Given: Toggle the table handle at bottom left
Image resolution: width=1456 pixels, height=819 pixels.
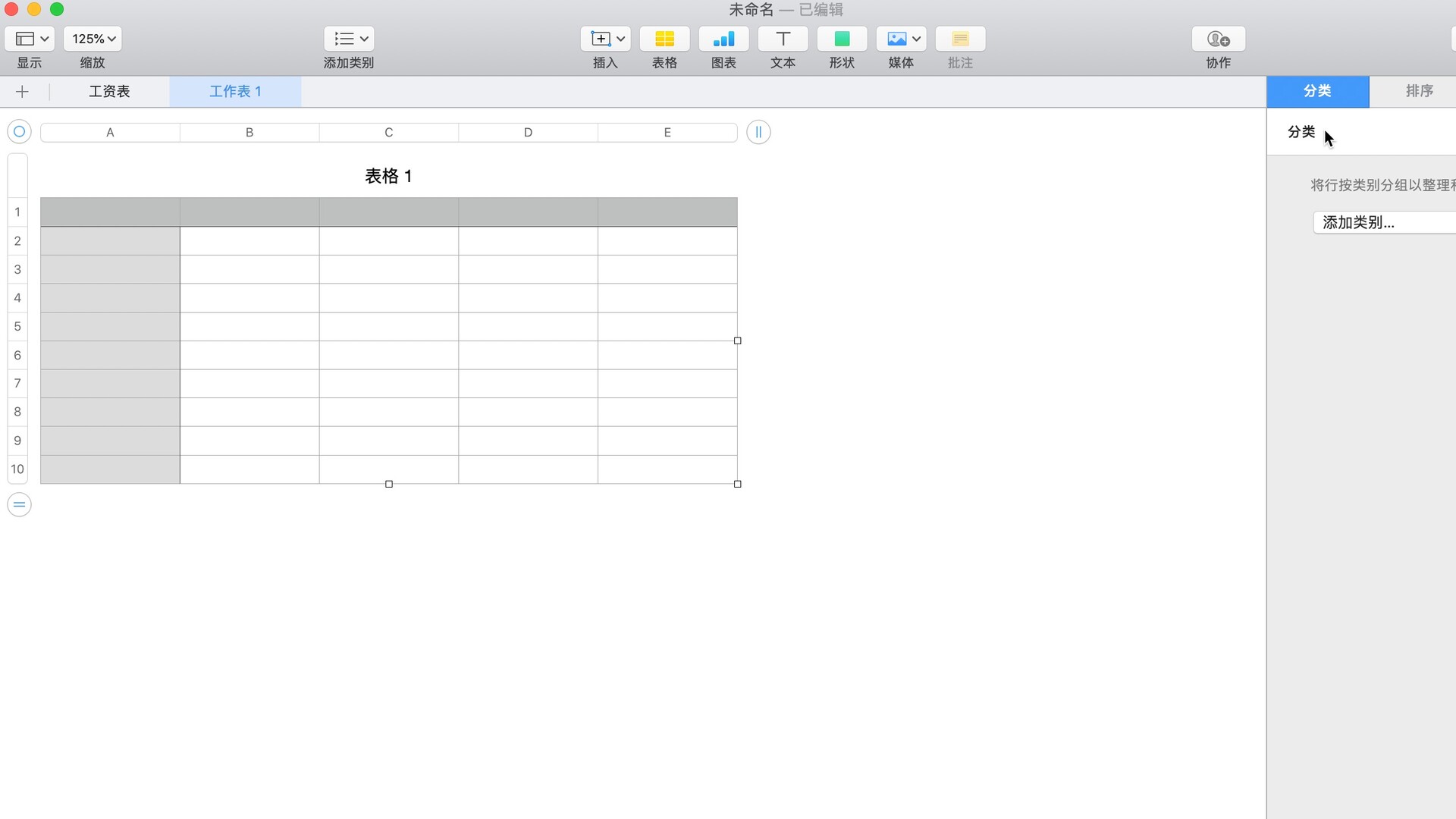Looking at the screenshot, I should click(19, 504).
